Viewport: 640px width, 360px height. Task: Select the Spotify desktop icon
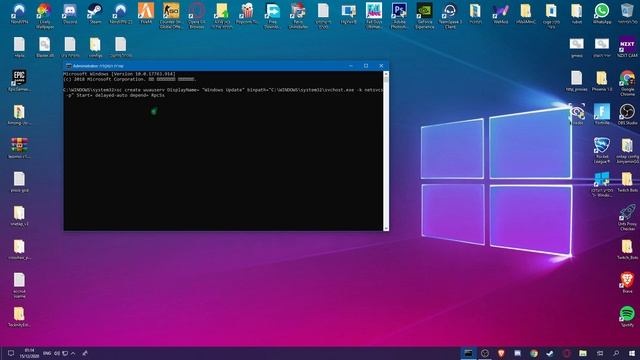(x=627, y=317)
